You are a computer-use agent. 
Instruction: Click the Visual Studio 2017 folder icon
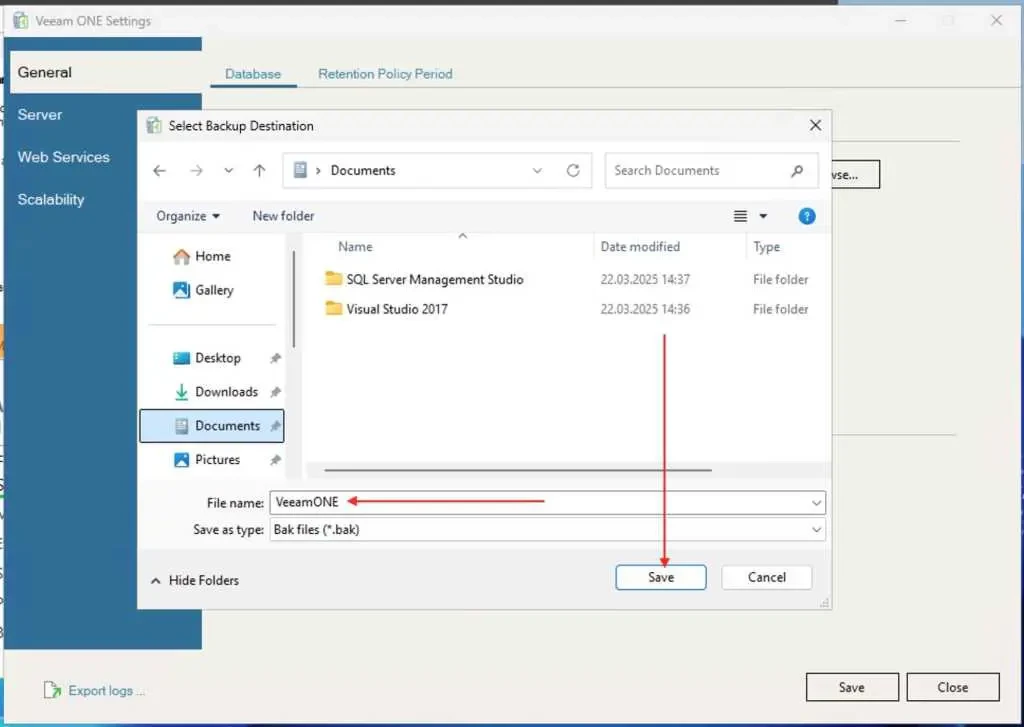334,308
